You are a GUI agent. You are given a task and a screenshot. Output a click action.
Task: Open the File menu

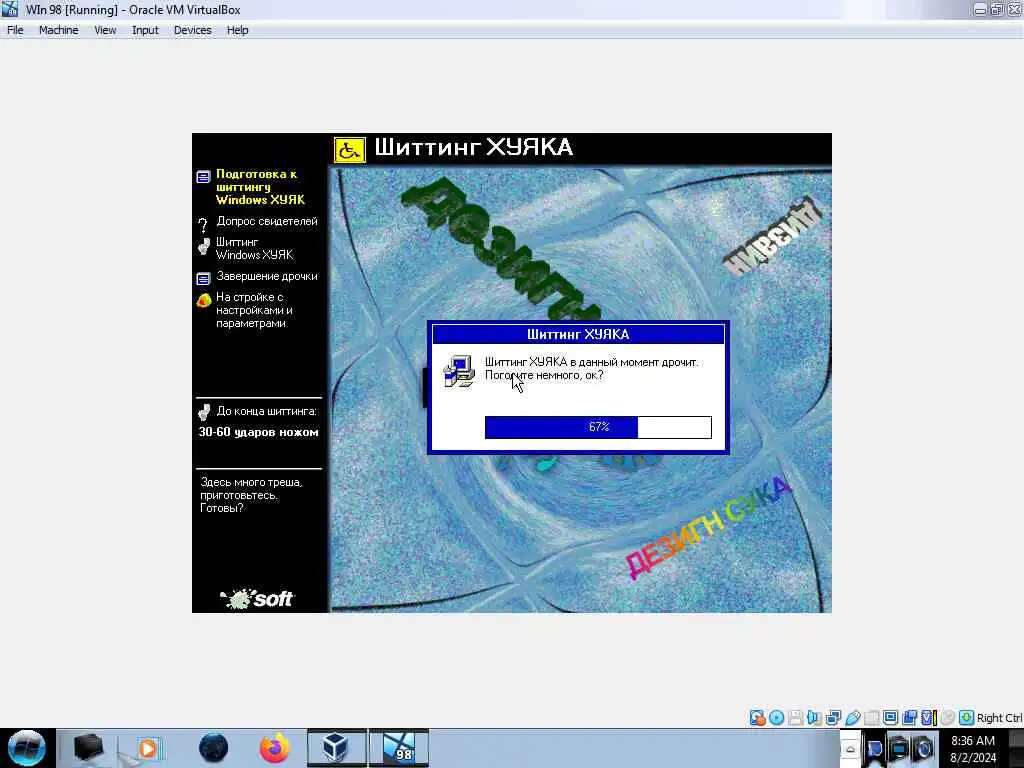(15, 30)
